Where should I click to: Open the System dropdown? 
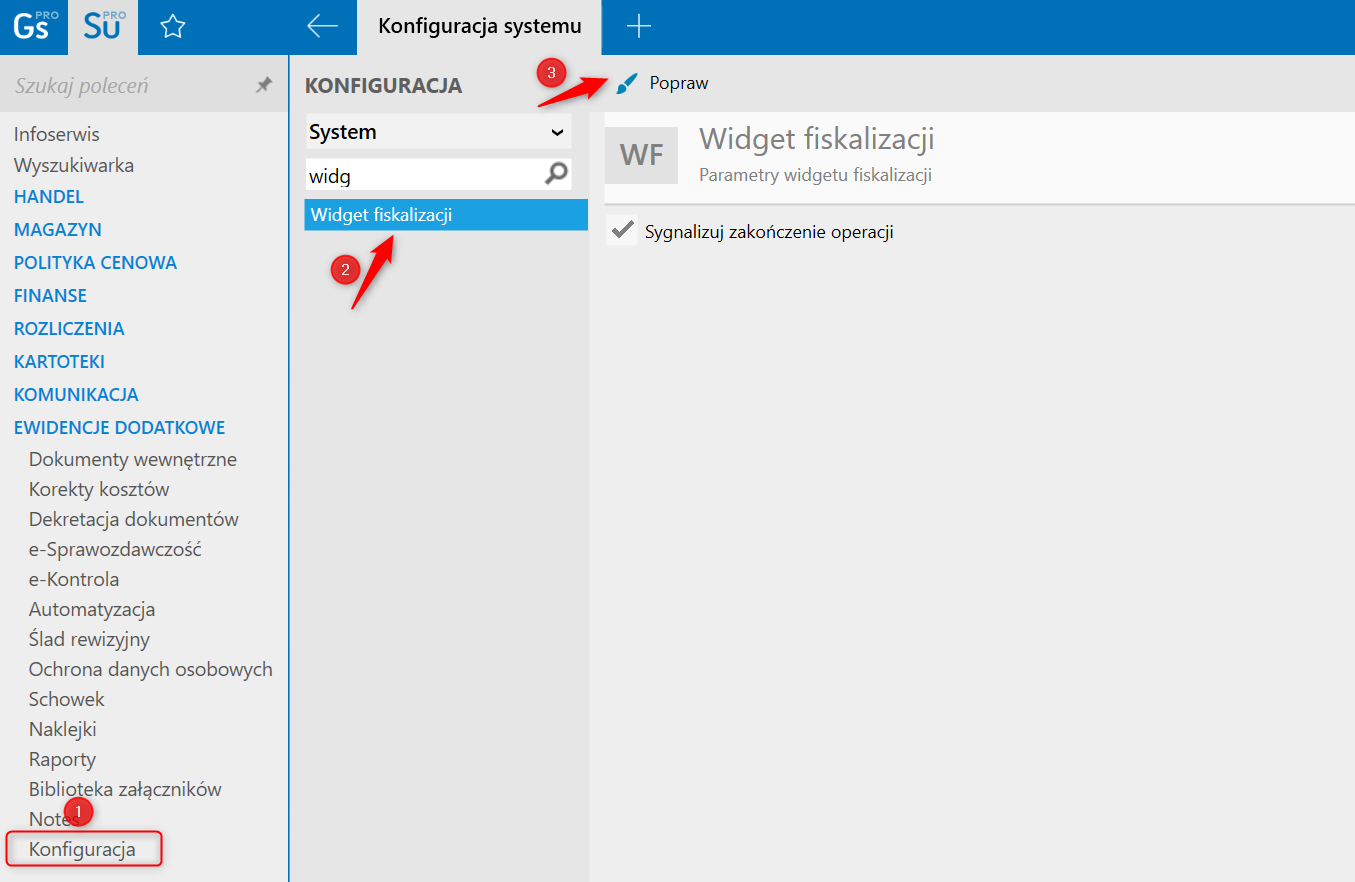point(438,132)
